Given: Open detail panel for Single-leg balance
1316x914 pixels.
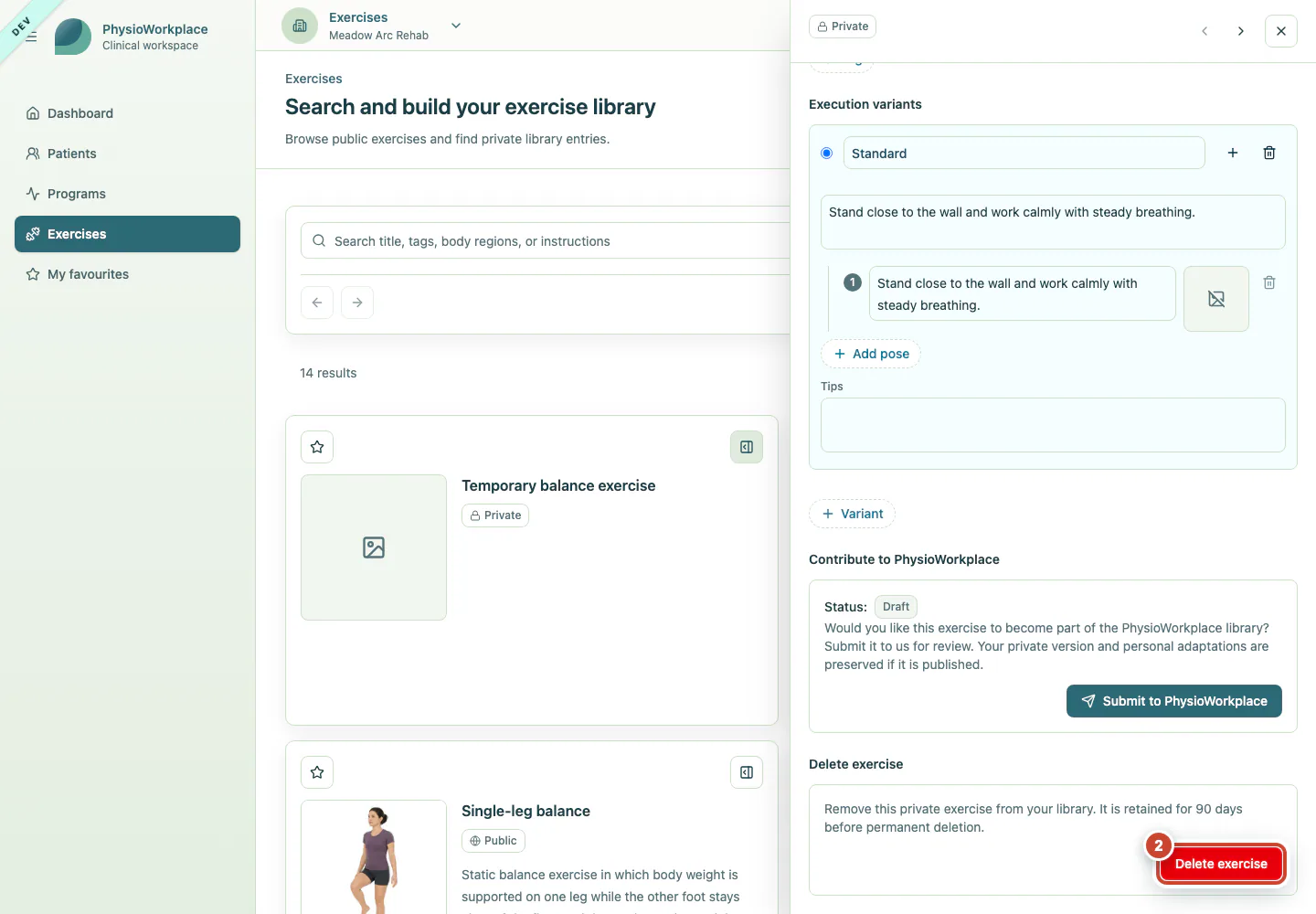Looking at the screenshot, I should click(x=747, y=772).
